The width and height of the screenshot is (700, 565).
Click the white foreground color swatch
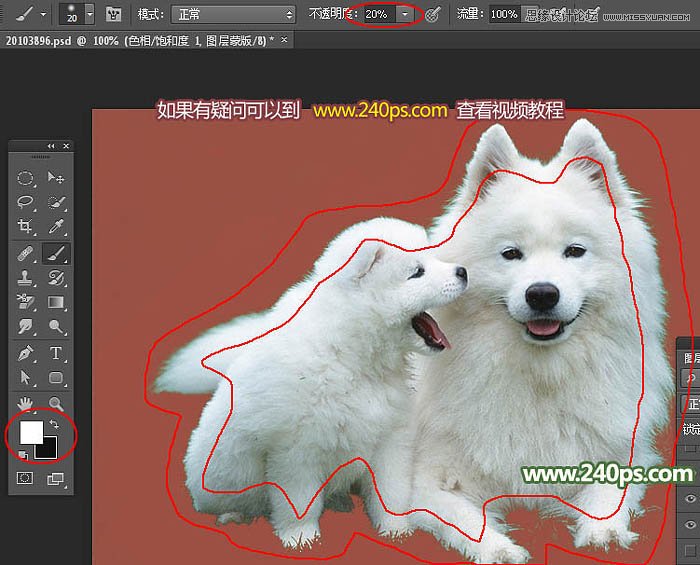(30, 431)
